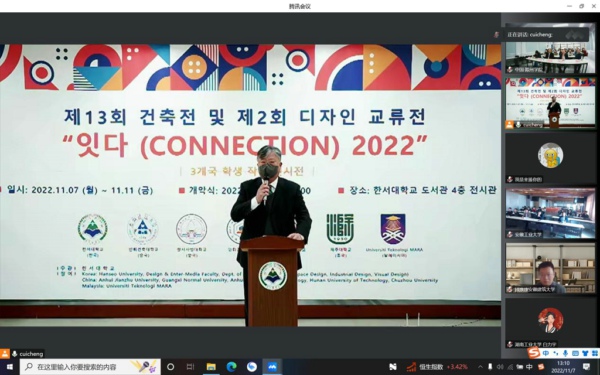Open Microsoft Edge from the taskbar
The height and width of the screenshot is (375, 600).
tap(231, 367)
